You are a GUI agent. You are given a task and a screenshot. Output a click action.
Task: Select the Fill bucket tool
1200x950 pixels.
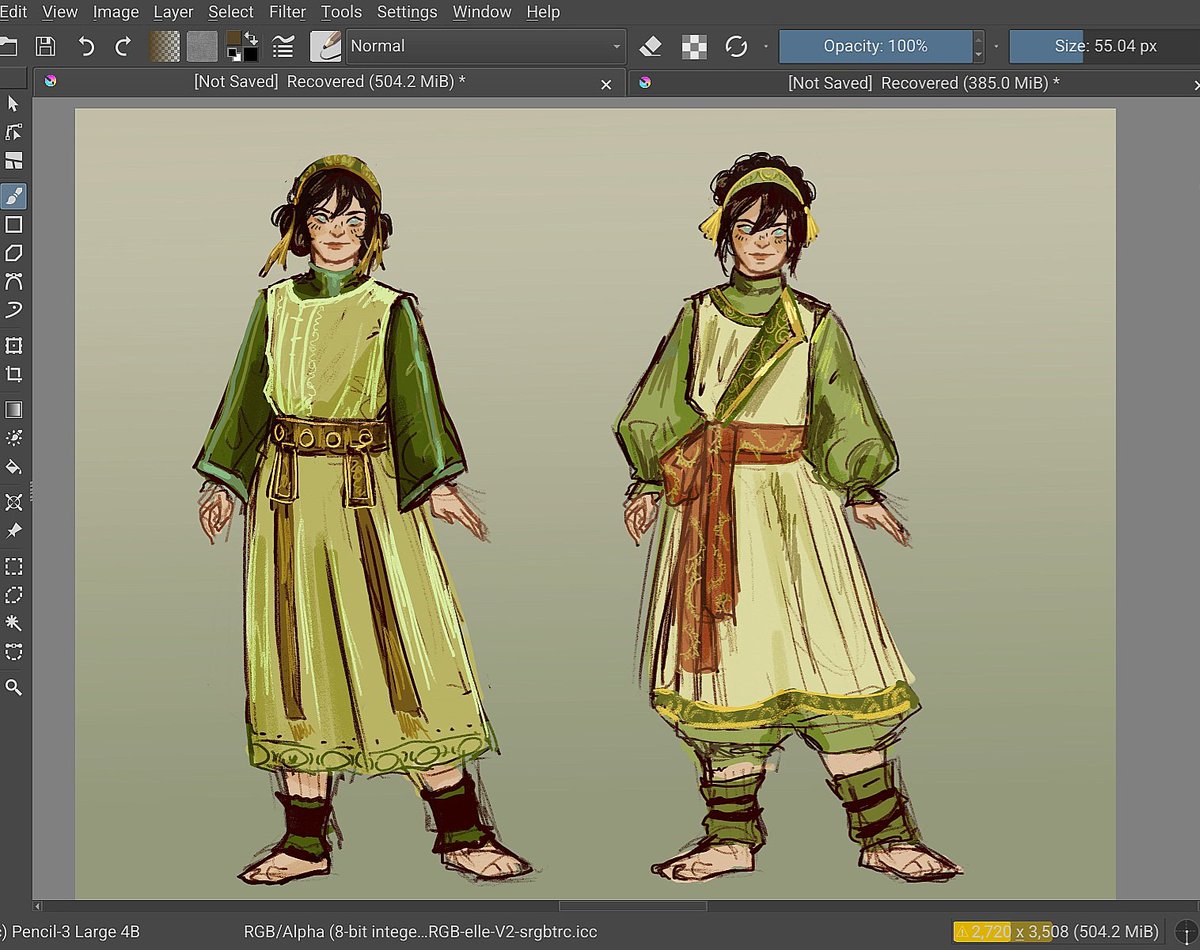13,466
